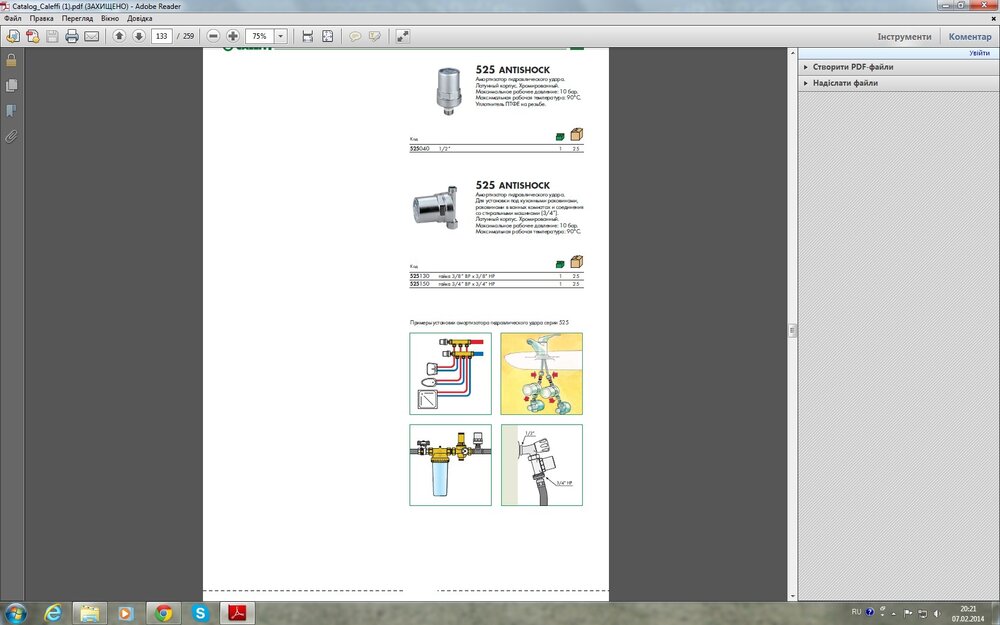The image size is (1000, 625).
Task: Toggle fit-to-window-width scrolling mode
Action: coord(307,37)
